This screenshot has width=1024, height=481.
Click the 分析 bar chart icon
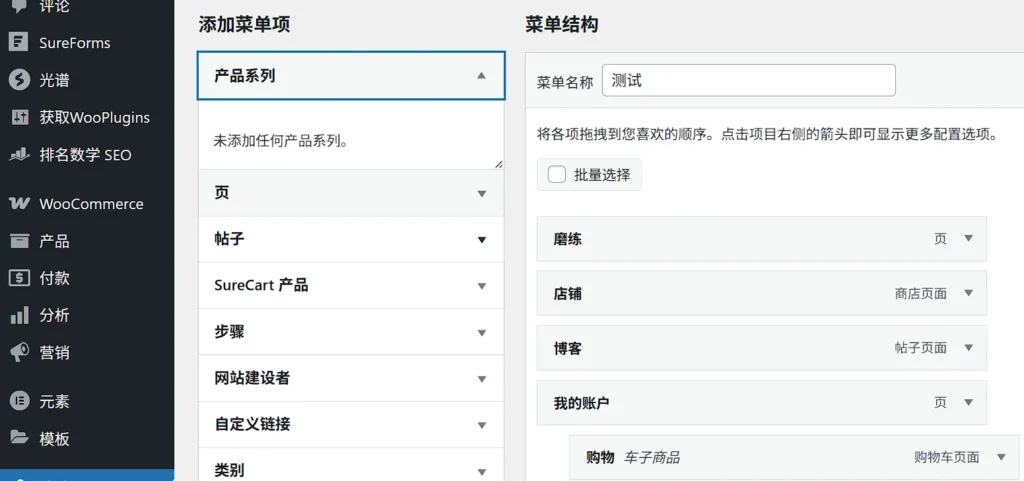(x=19, y=316)
